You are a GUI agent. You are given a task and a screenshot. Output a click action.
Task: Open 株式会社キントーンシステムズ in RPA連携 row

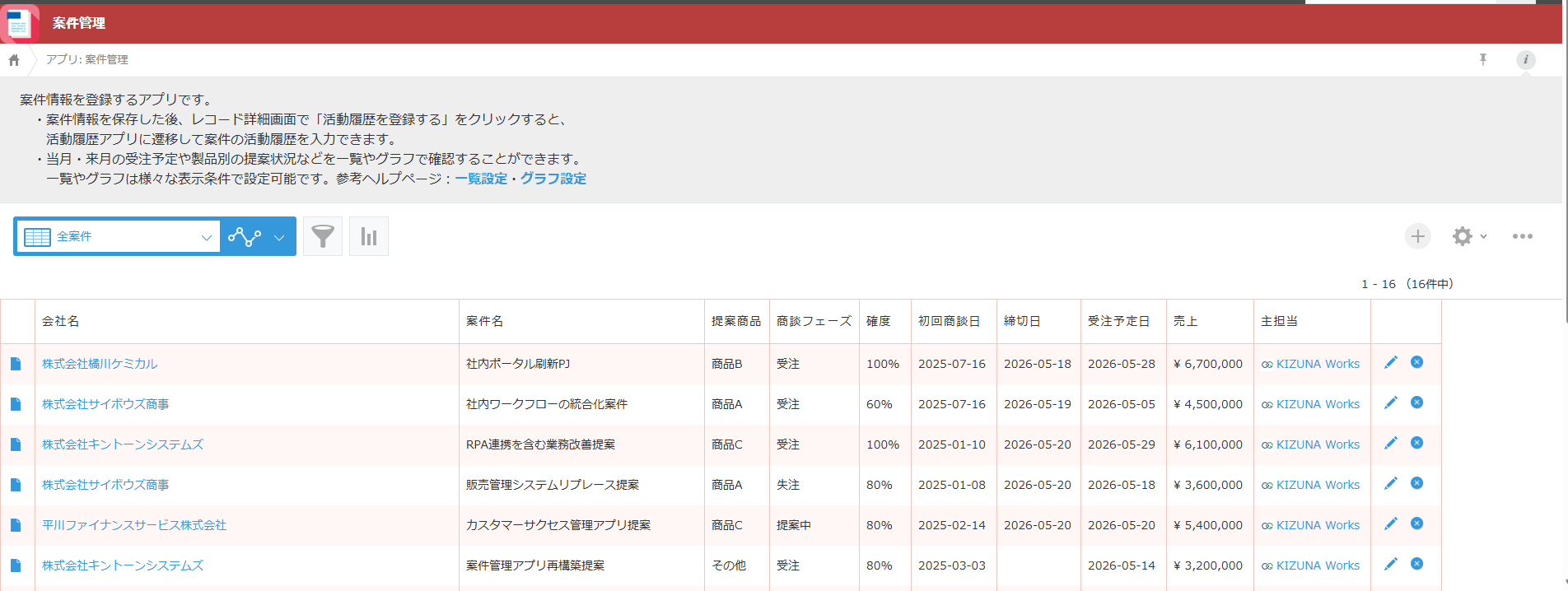coord(123,444)
